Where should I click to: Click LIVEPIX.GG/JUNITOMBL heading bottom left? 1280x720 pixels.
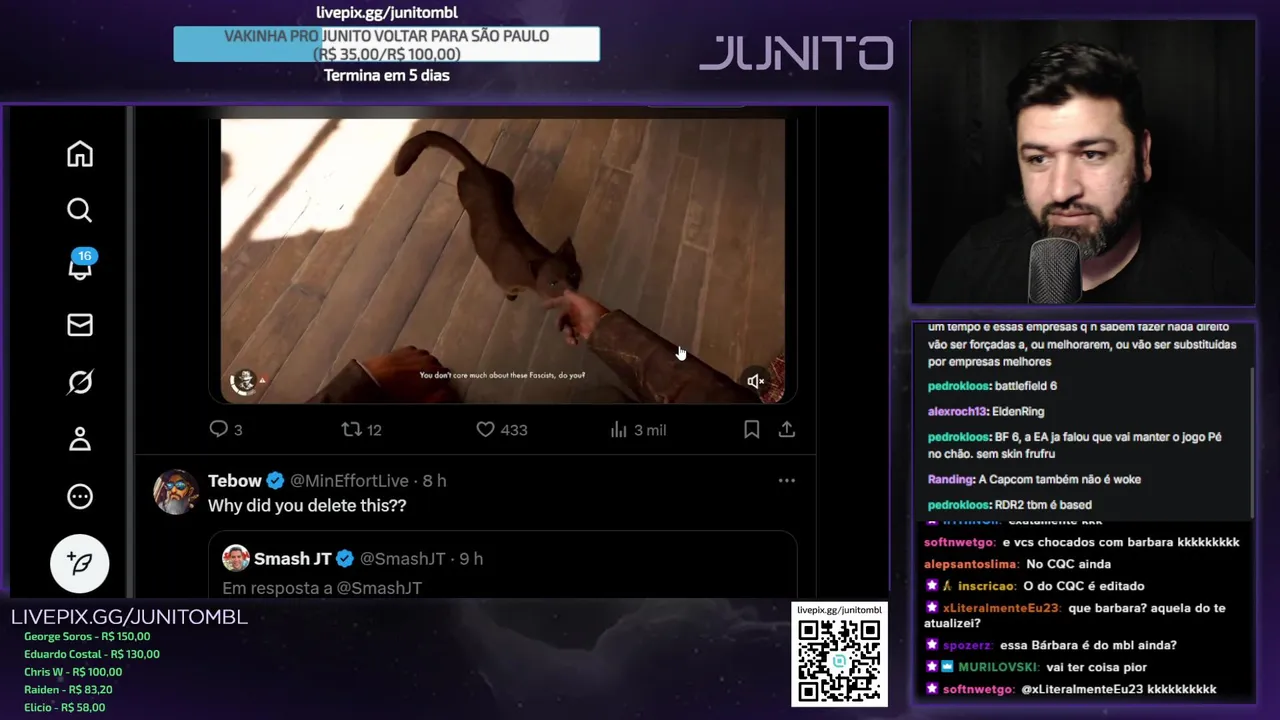tap(129, 617)
